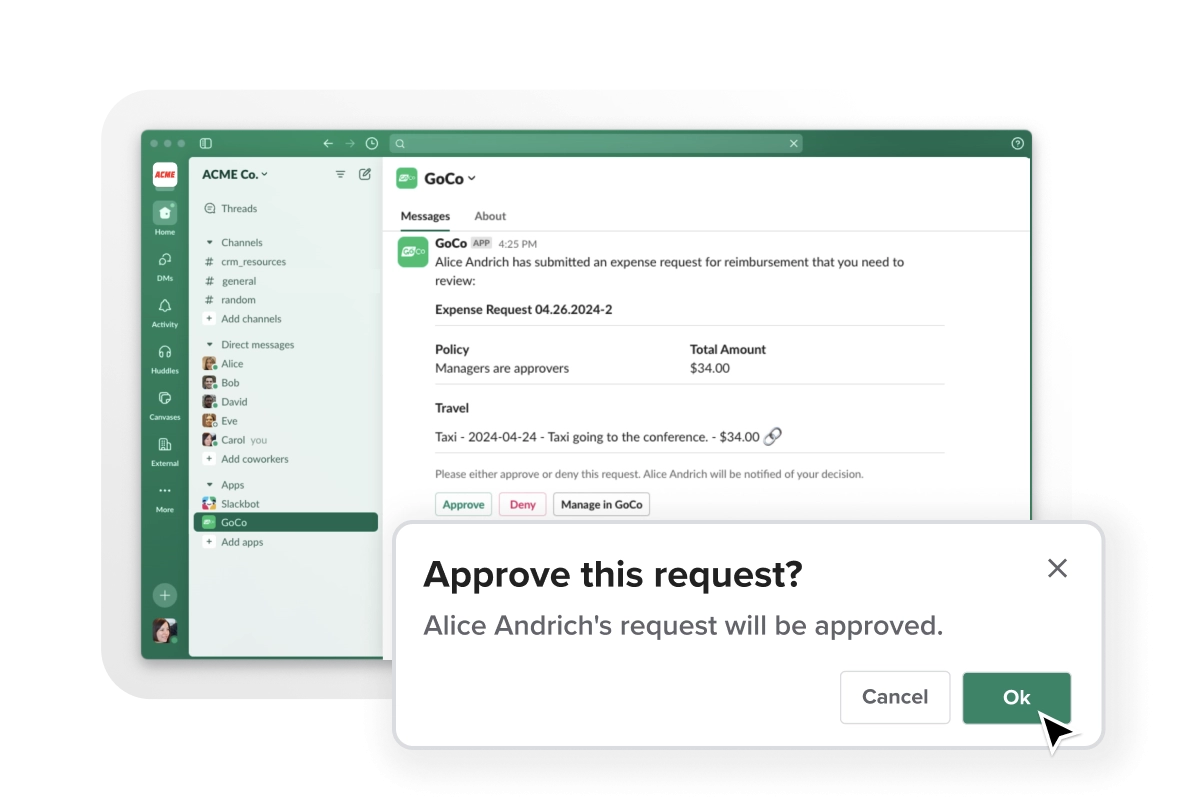Viewport: 1200px width, 800px height.
Task: Click the GoCo avatar beside the message
Action: pyautogui.click(x=413, y=253)
